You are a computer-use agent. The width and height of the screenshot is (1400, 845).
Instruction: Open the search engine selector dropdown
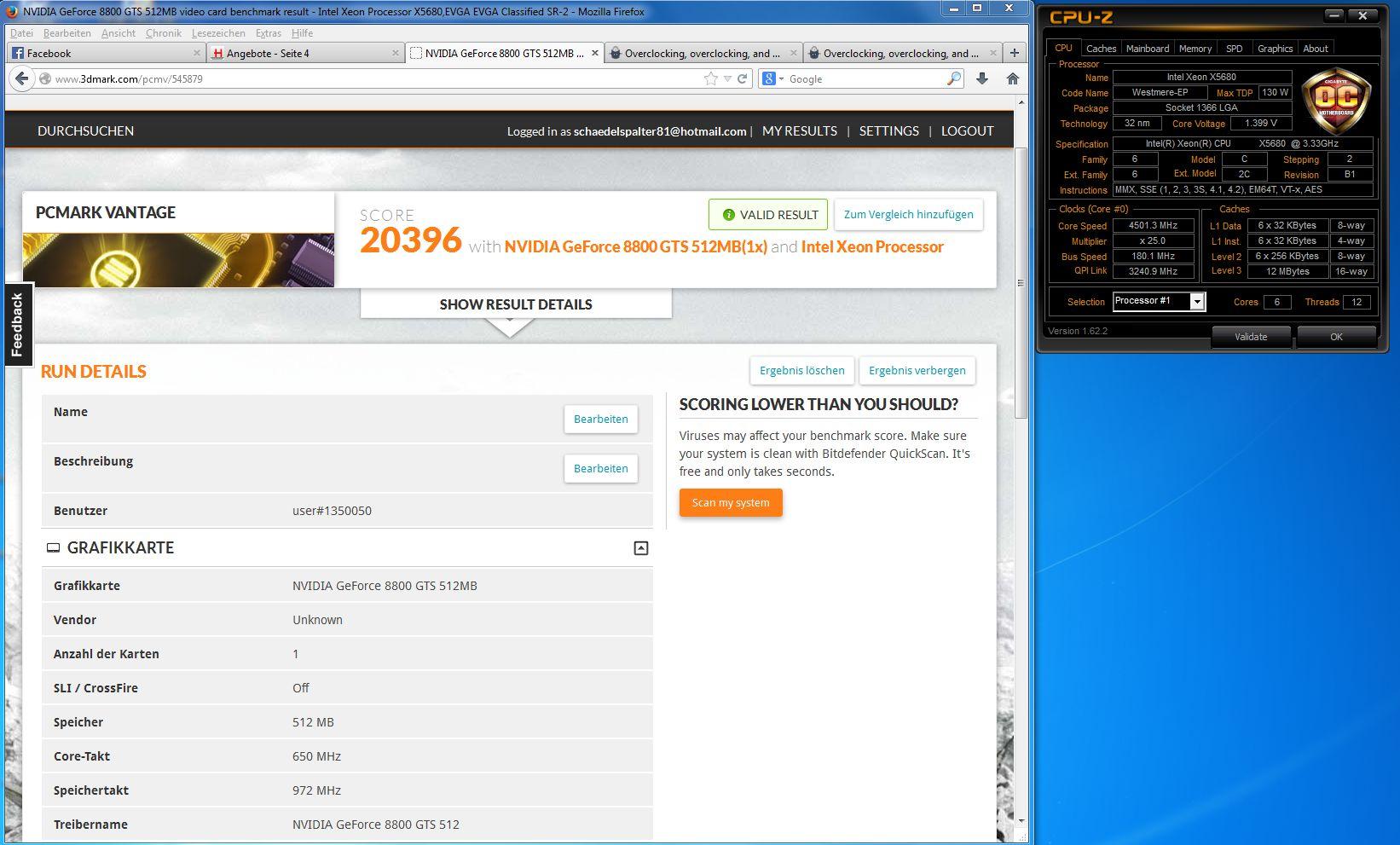[780, 78]
